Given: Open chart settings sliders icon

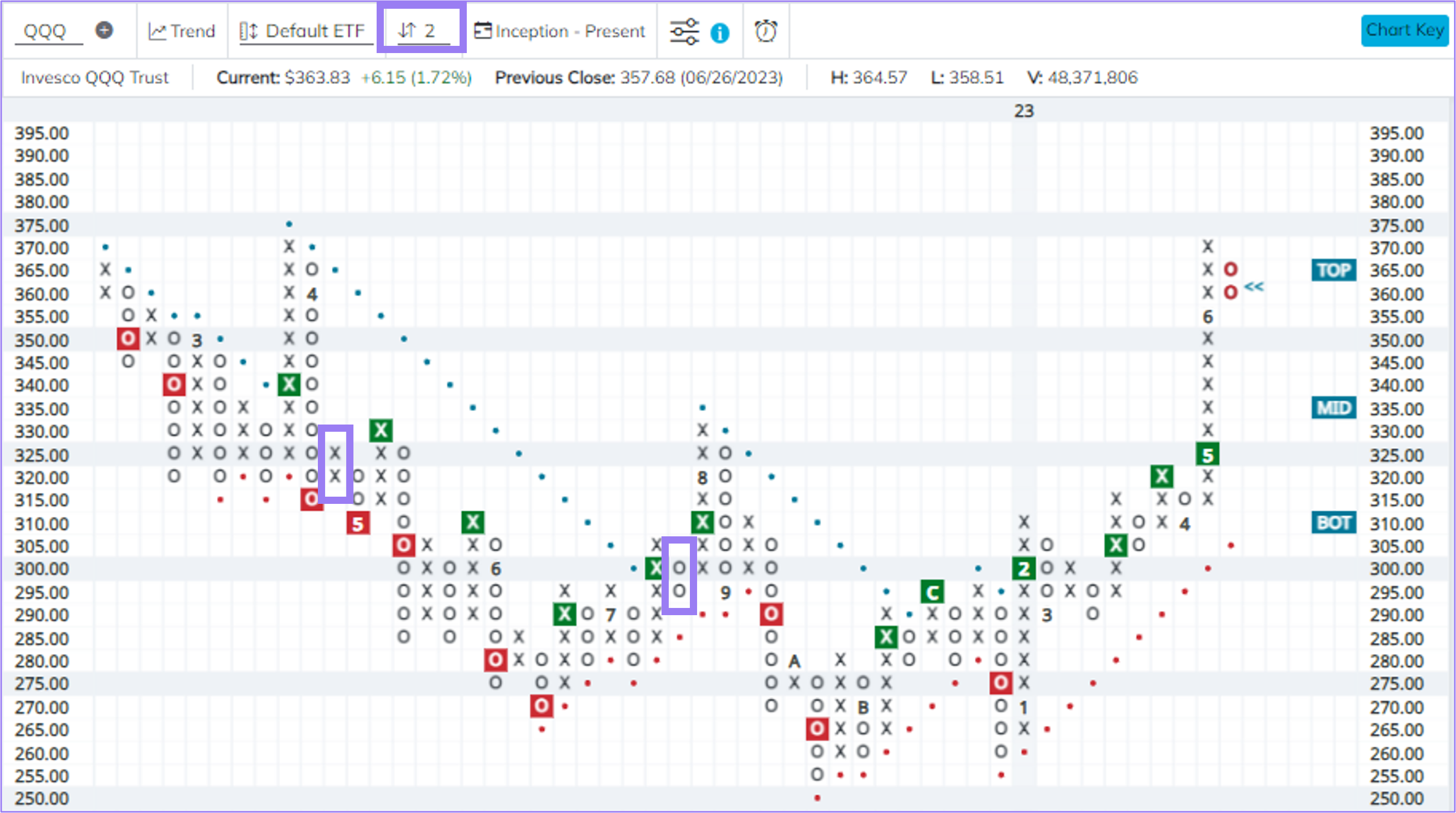Looking at the screenshot, I should 684,31.
